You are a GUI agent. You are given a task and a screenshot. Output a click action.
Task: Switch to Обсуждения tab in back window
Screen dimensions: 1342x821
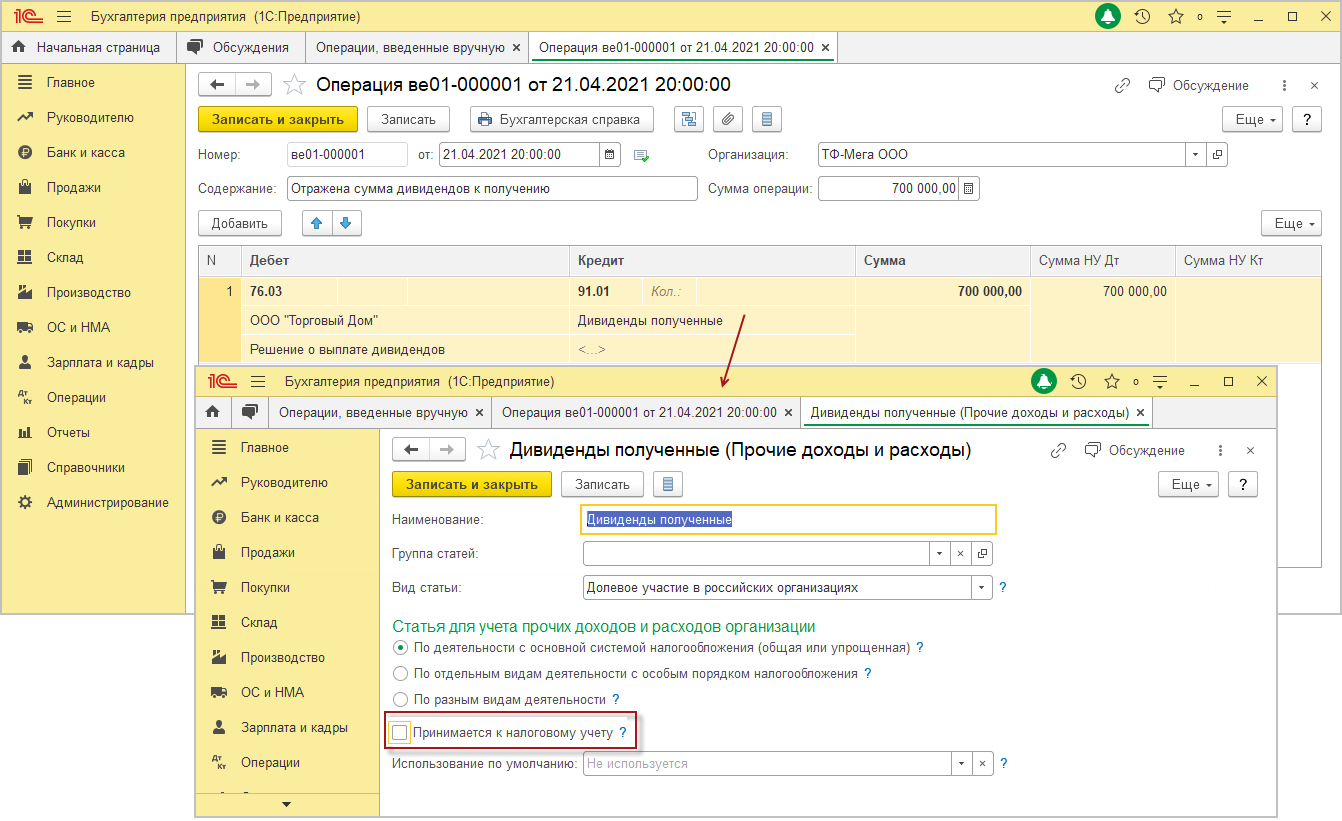[240, 47]
